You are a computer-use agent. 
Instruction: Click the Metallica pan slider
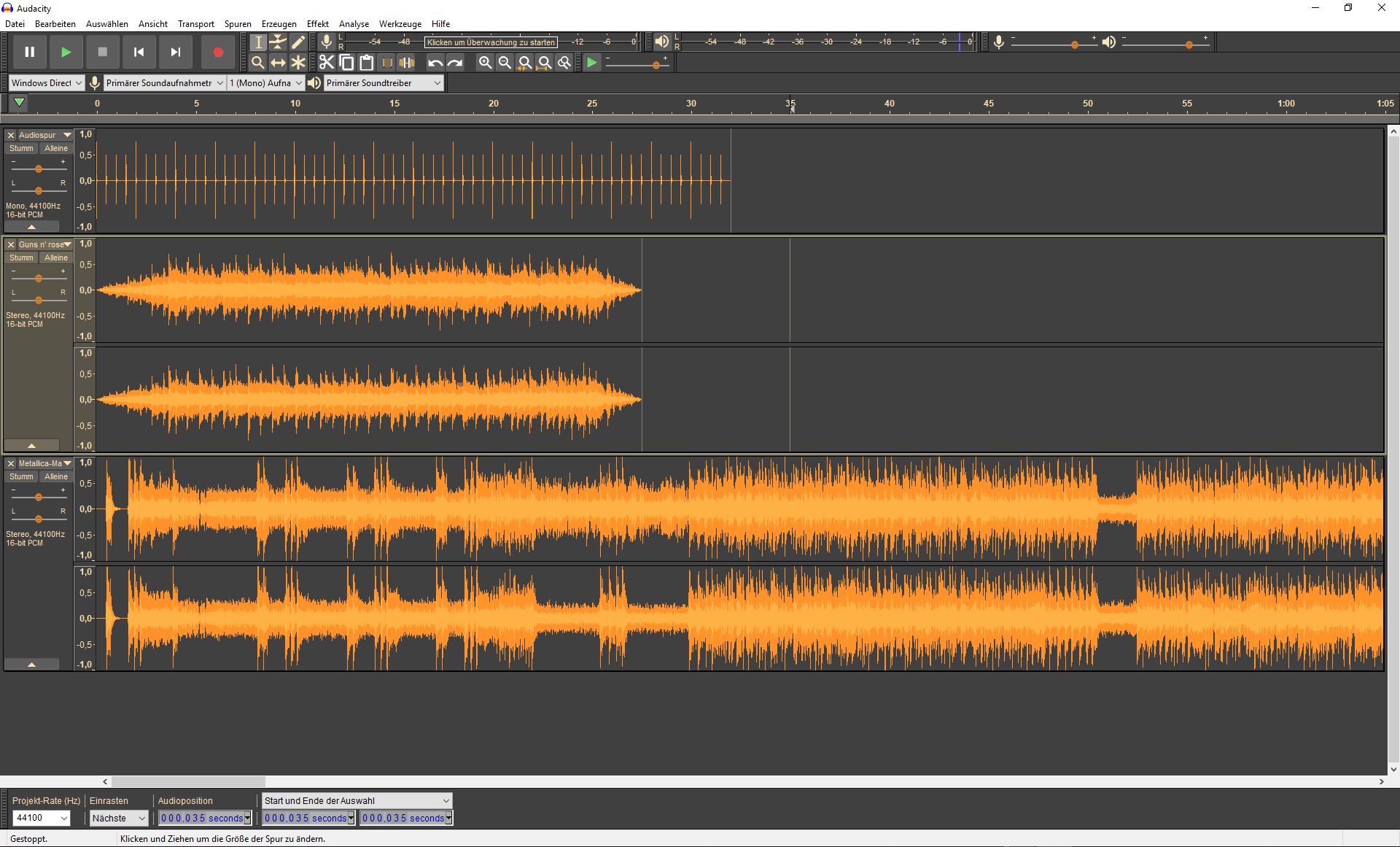39,519
